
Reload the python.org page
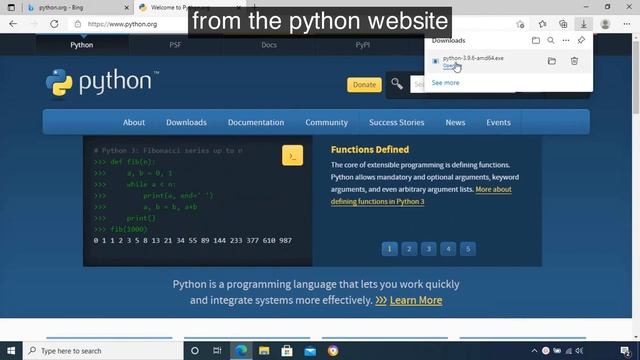point(54,24)
